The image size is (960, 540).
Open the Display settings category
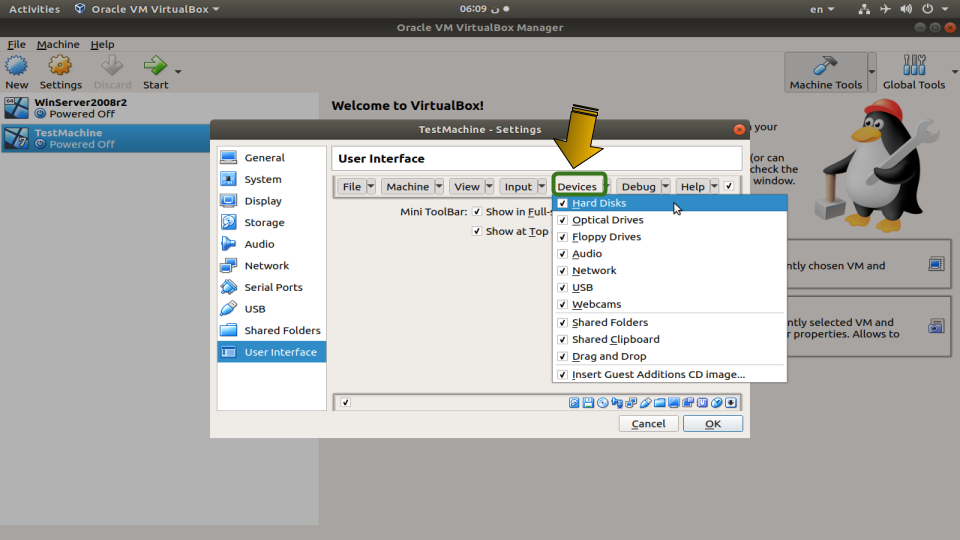[271, 201]
